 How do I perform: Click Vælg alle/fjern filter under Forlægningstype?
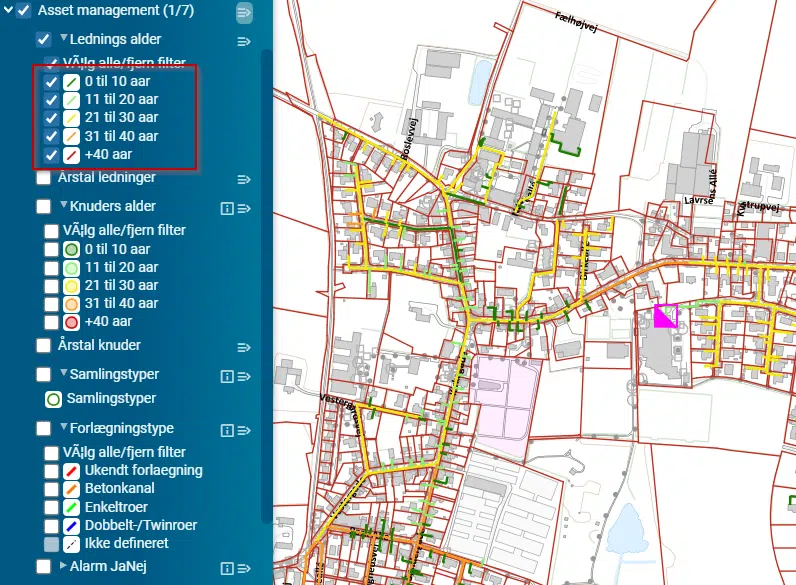[124, 452]
